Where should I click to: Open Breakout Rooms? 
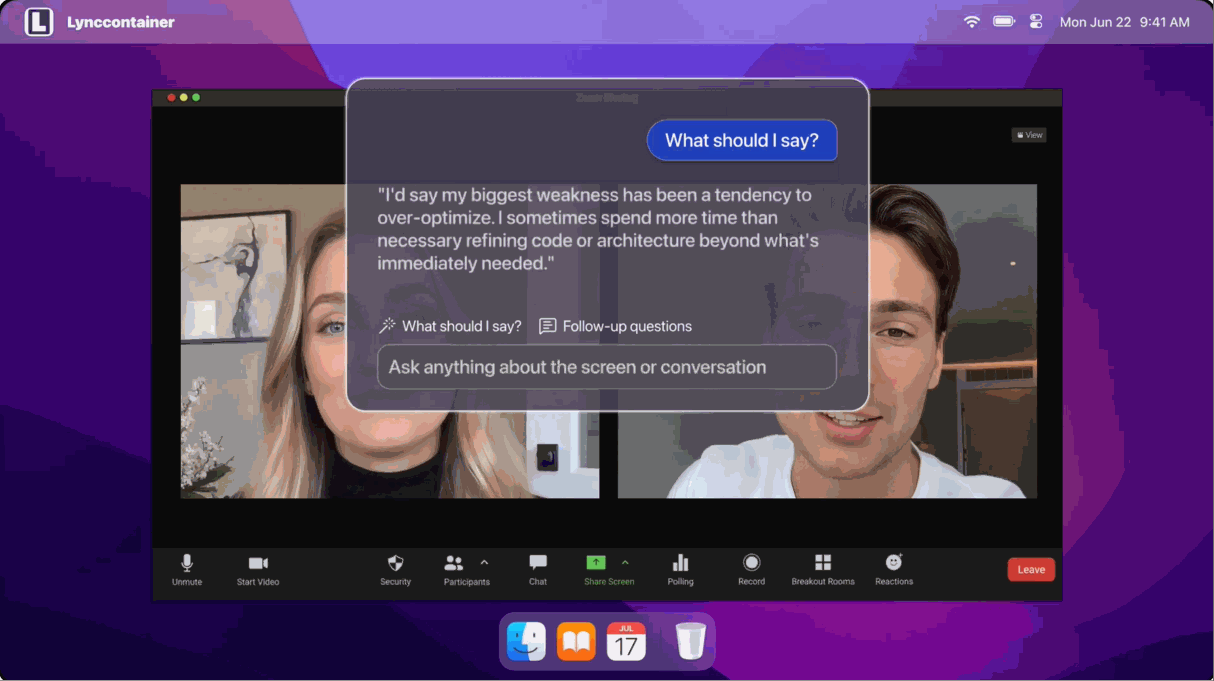tap(823, 568)
